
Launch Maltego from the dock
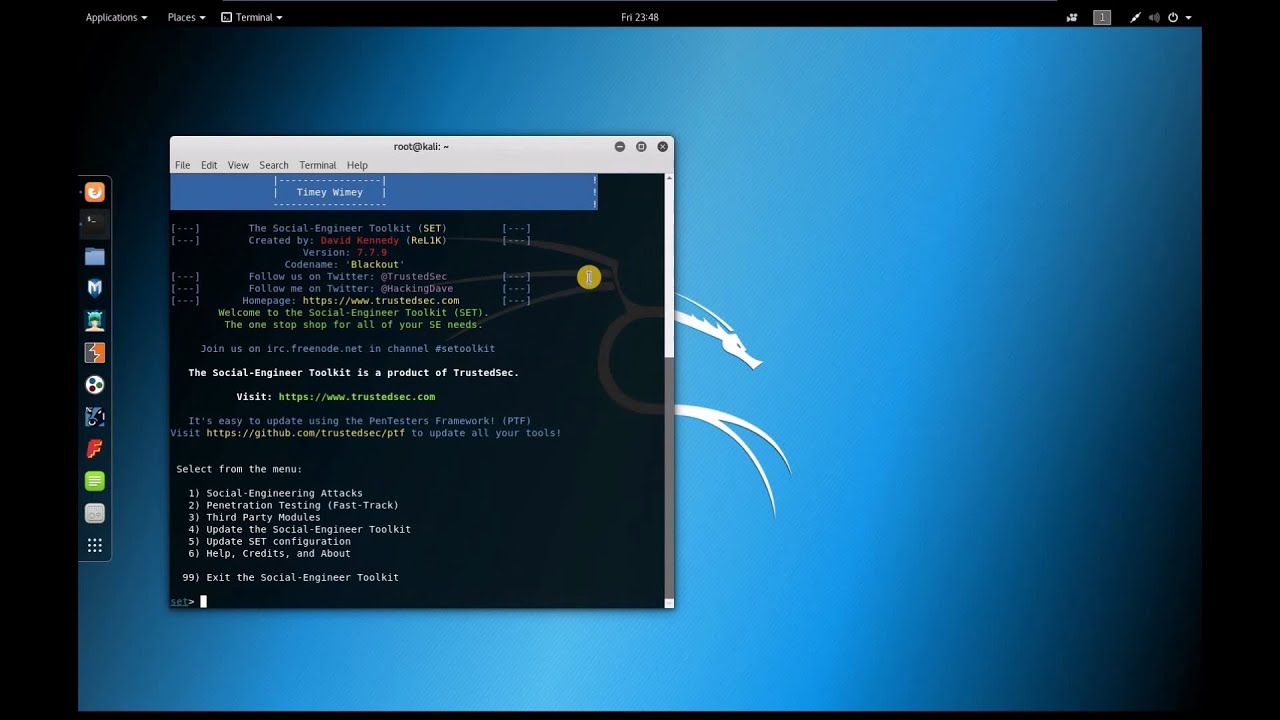coord(95,385)
